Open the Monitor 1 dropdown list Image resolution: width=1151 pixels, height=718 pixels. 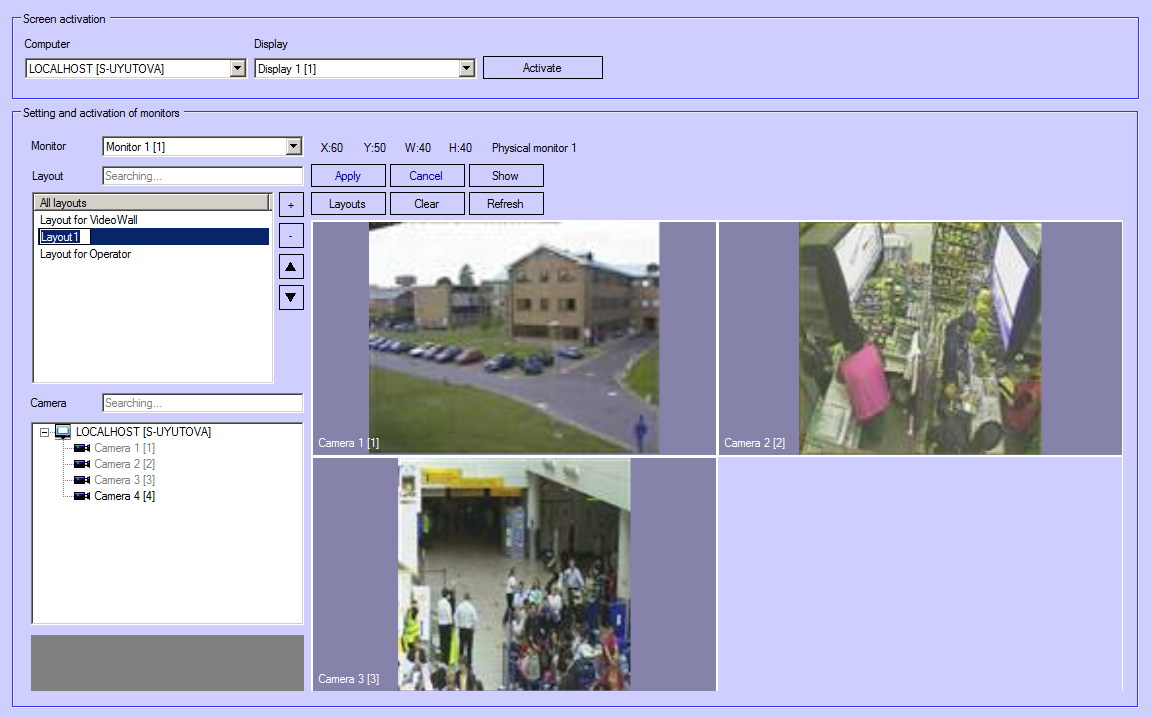point(293,147)
